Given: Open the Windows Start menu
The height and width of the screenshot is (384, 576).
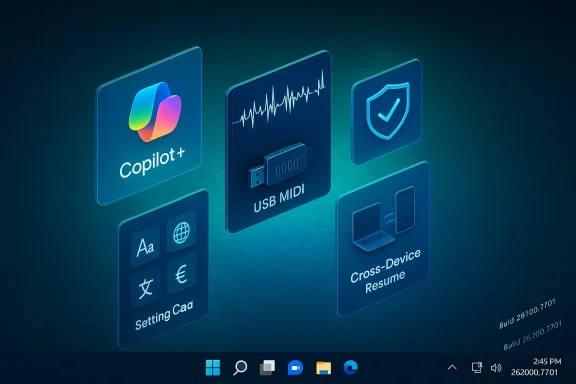Looking at the screenshot, I should point(213,367).
